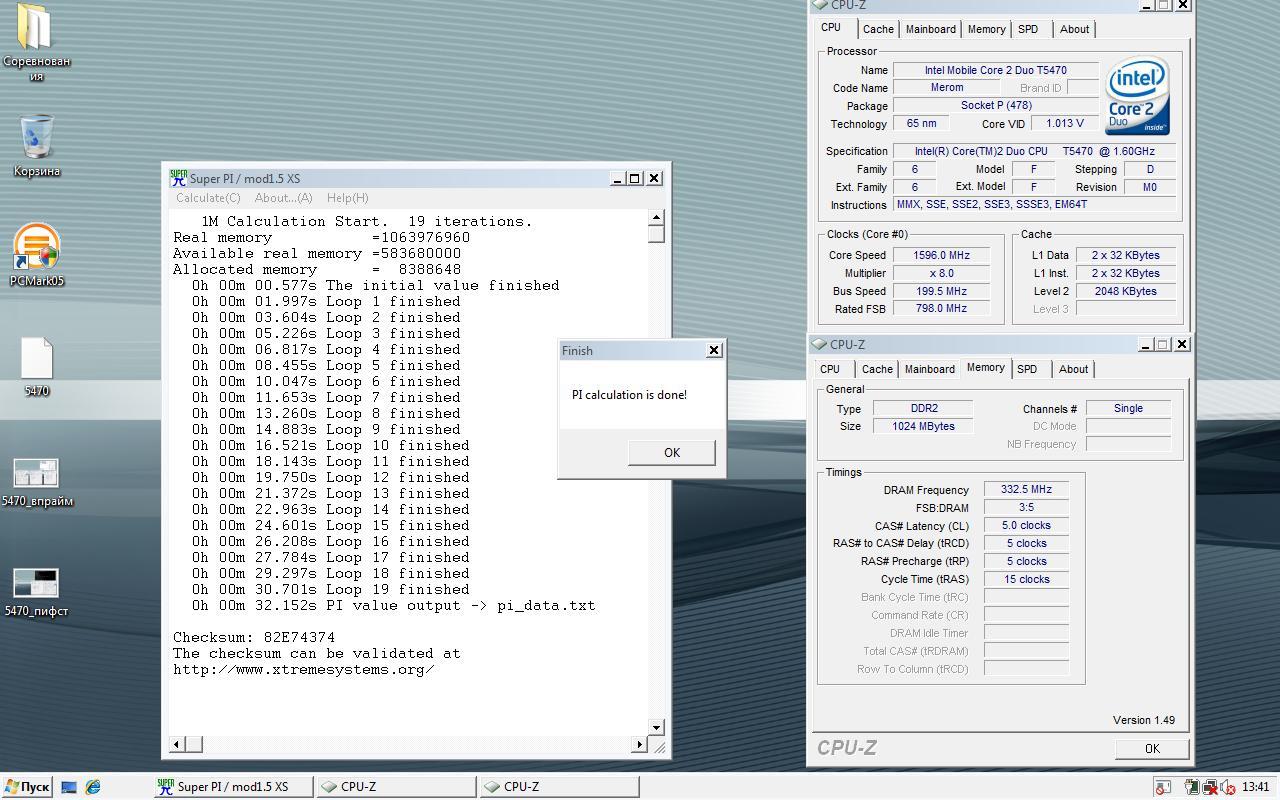Click the http://www.xtremesystems.org/ text in Super PI
Image resolution: width=1280 pixels, height=800 pixels.
[x=304, y=669]
